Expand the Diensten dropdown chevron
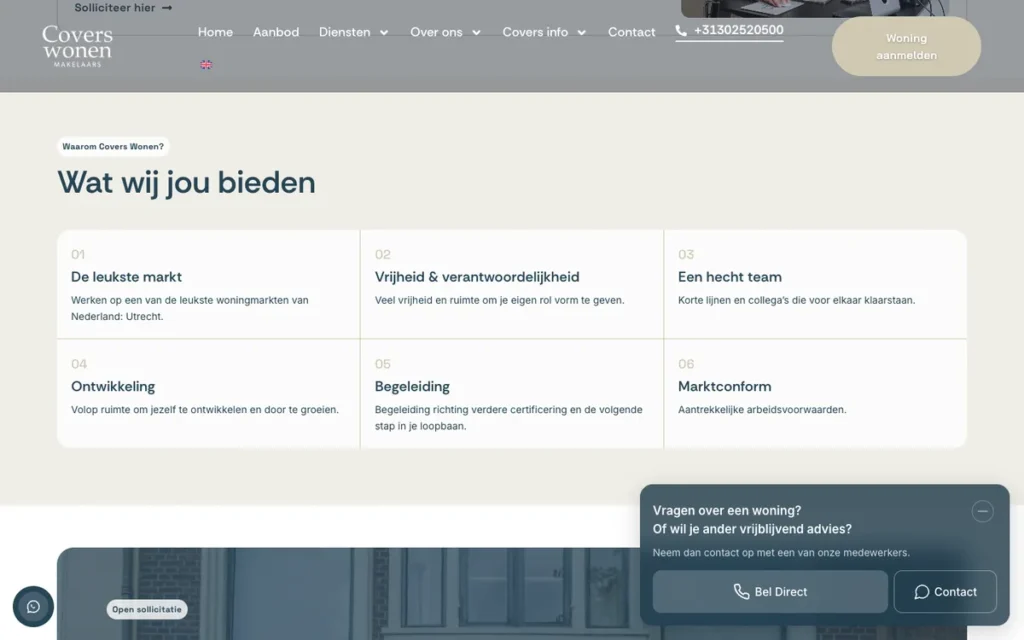1024x640 pixels. (x=384, y=33)
